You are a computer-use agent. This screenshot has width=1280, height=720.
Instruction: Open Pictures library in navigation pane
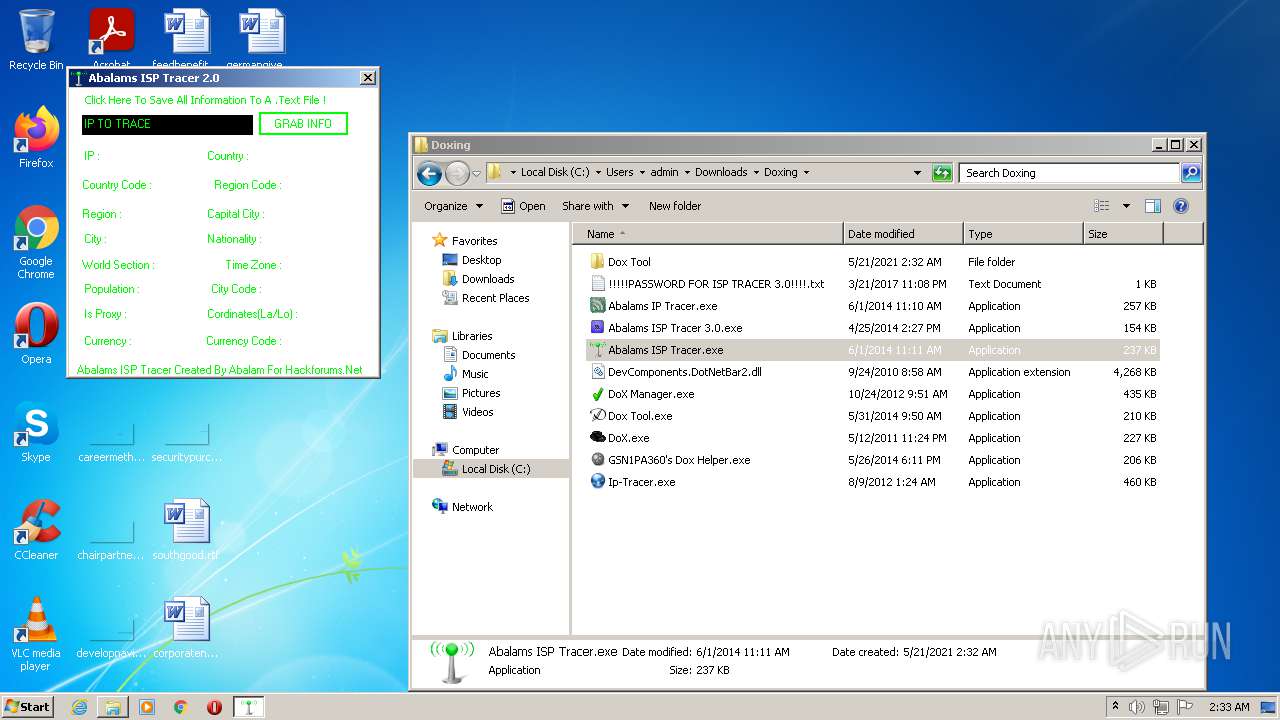[471, 393]
